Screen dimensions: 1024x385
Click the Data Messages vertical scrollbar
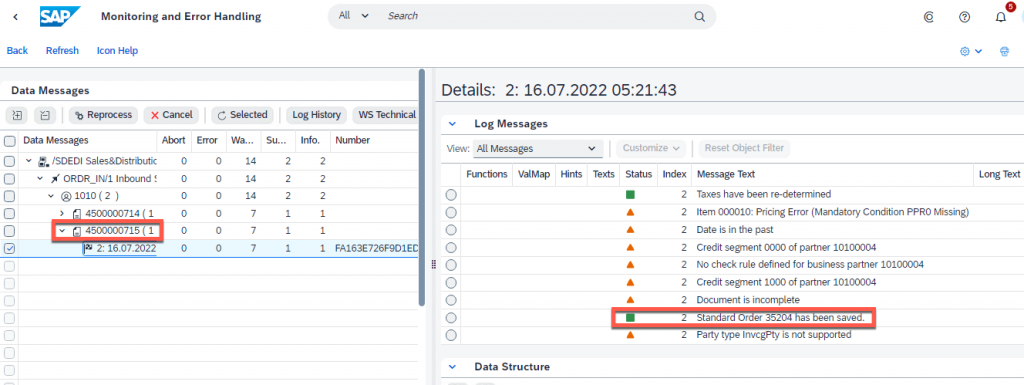[422, 188]
